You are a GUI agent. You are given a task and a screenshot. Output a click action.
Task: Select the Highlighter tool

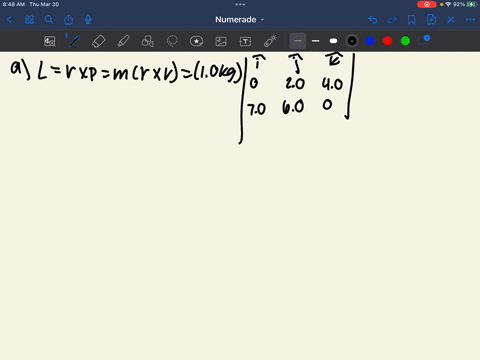coord(123,41)
